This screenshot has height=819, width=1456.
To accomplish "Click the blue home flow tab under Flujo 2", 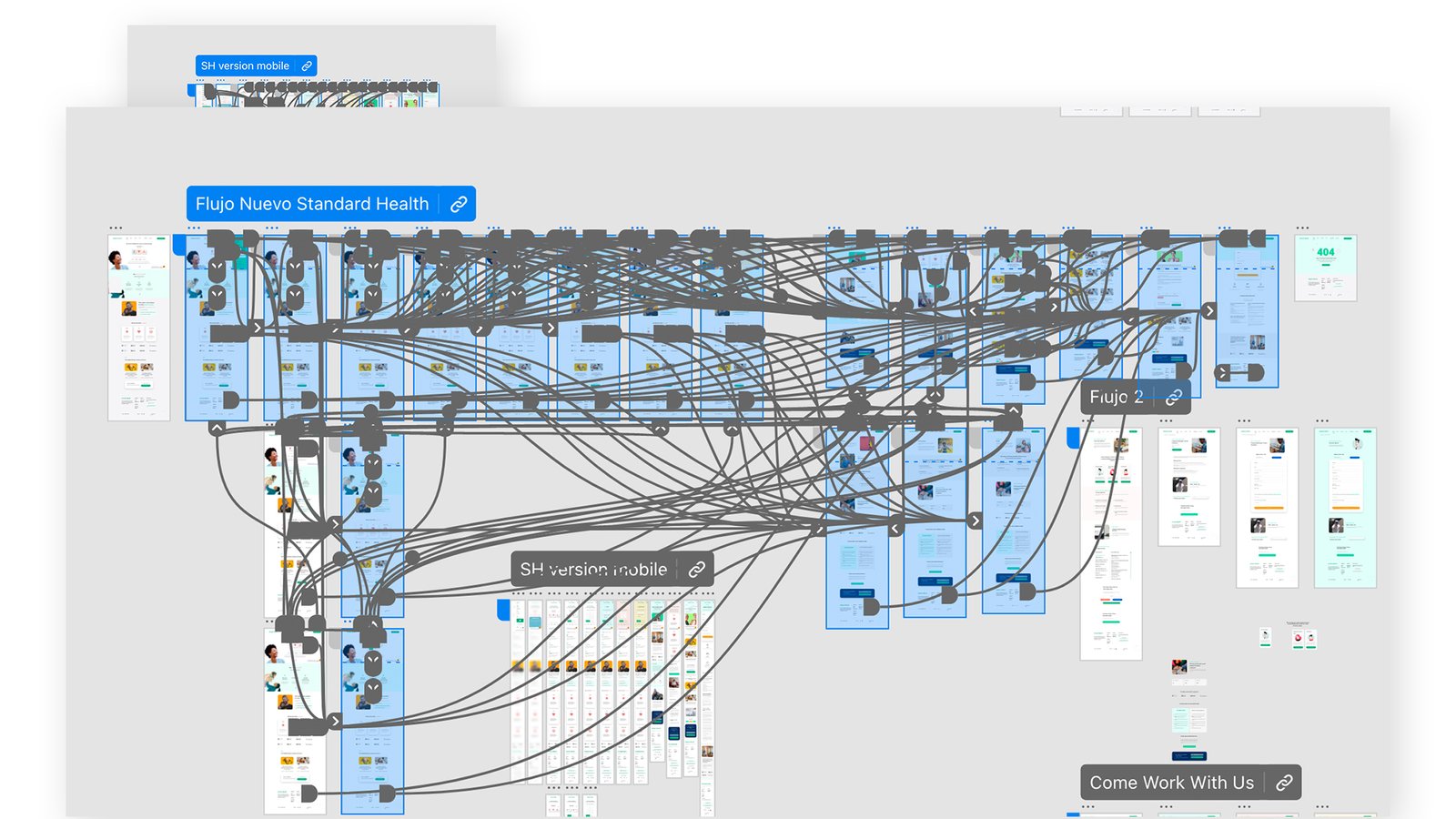I will (x=1073, y=438).
